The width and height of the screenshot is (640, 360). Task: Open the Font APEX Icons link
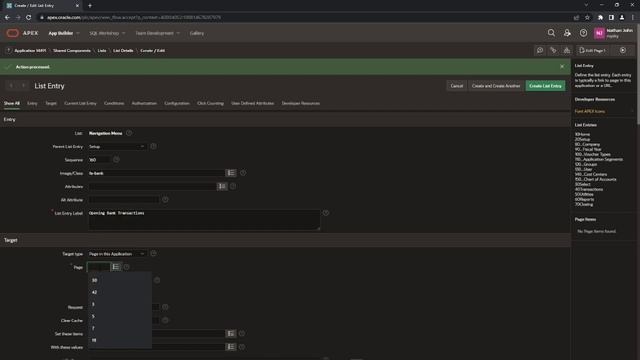(x=590, y=111)
